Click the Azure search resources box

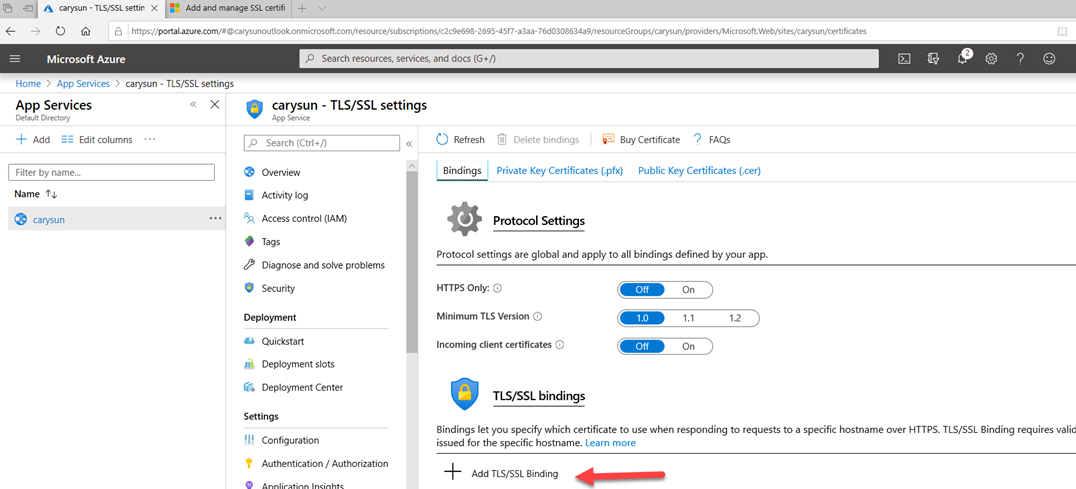(589, 59)
